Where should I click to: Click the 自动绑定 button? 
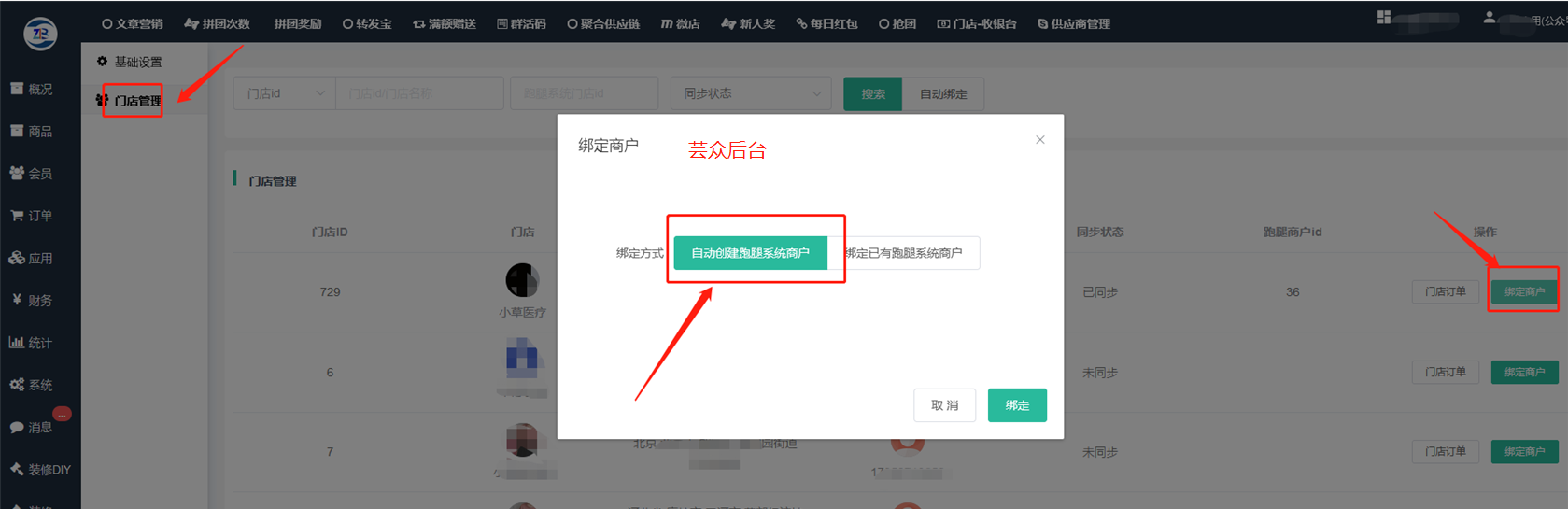pos(943,93)
